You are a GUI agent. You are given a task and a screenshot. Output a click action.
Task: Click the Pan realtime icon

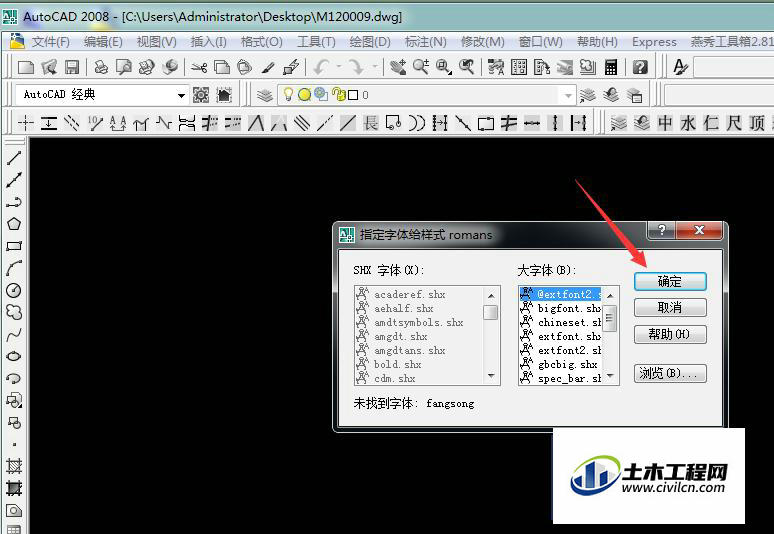[398, 67]
